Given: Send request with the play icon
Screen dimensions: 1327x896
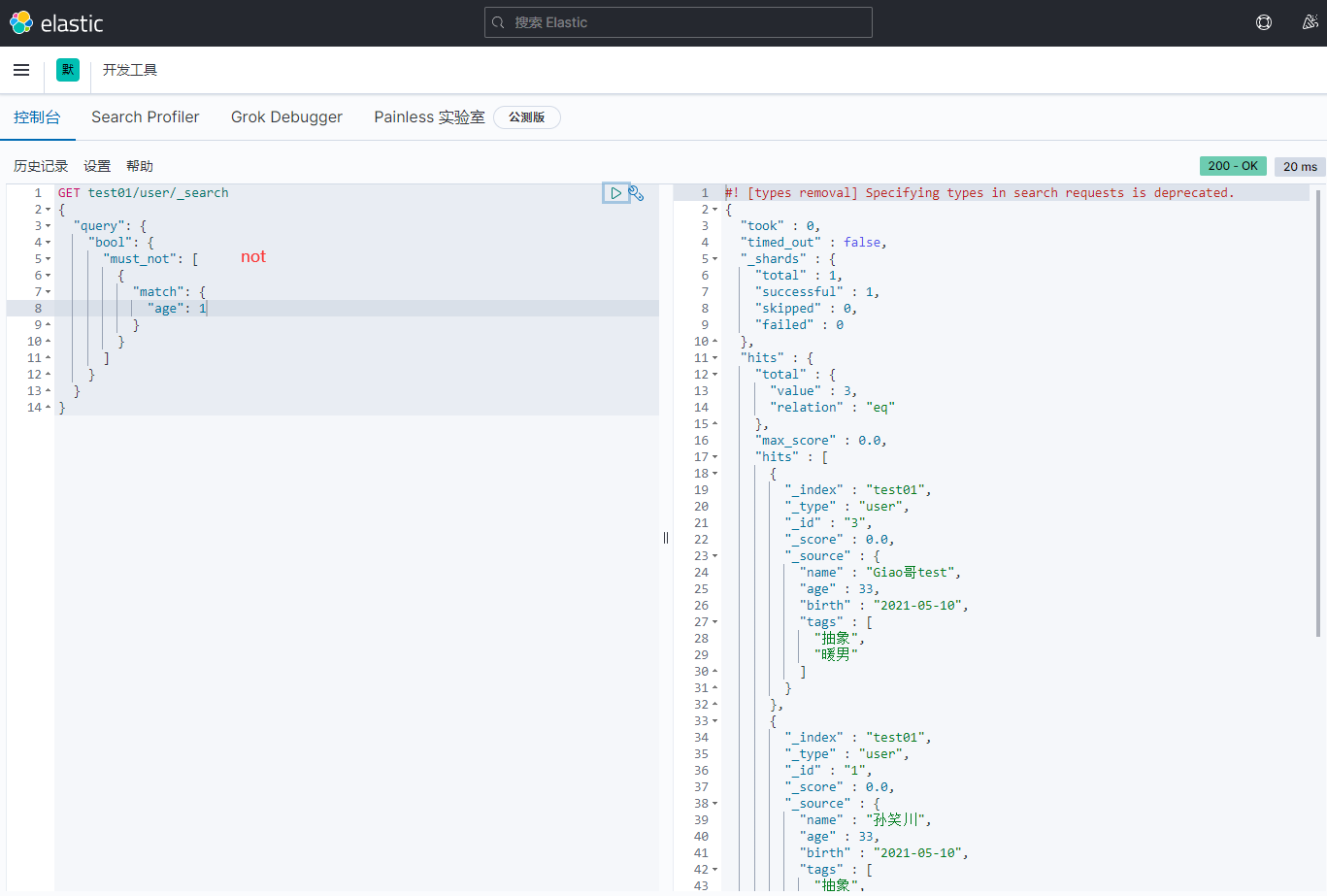Looking at the screenshot, I should coord(615,193).
